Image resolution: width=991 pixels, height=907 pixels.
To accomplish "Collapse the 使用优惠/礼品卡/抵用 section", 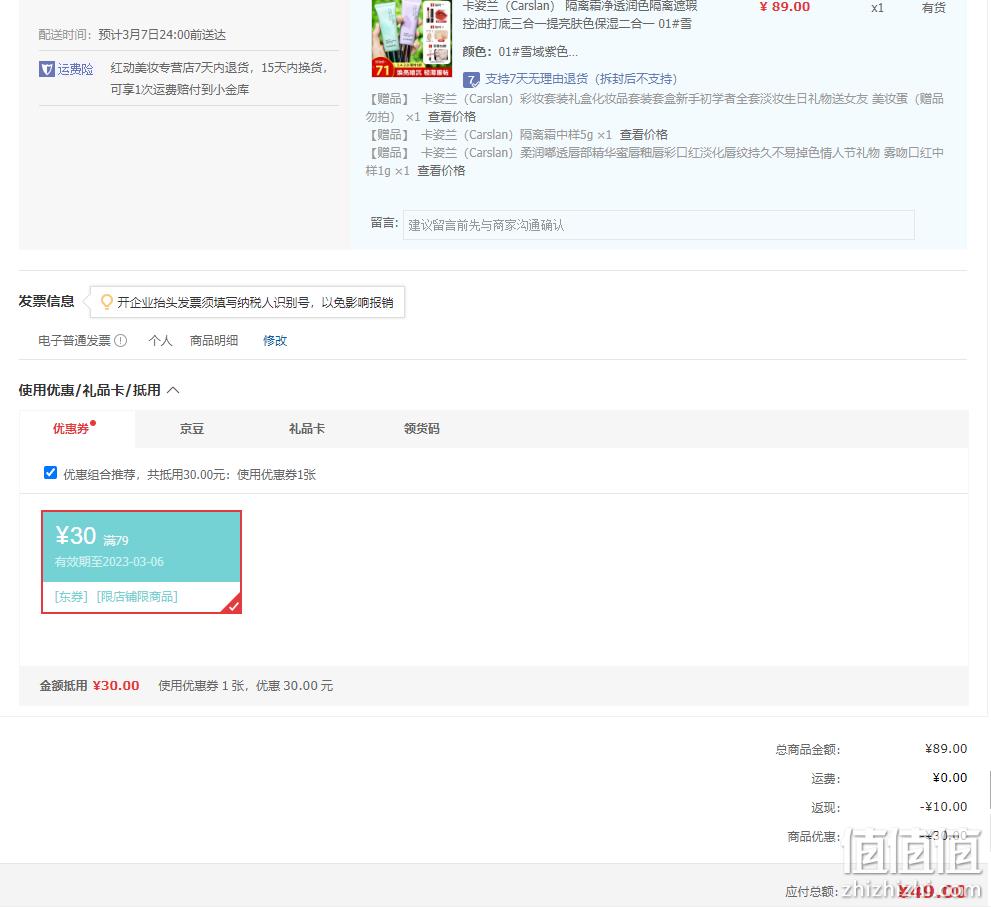I will (173, 391).
